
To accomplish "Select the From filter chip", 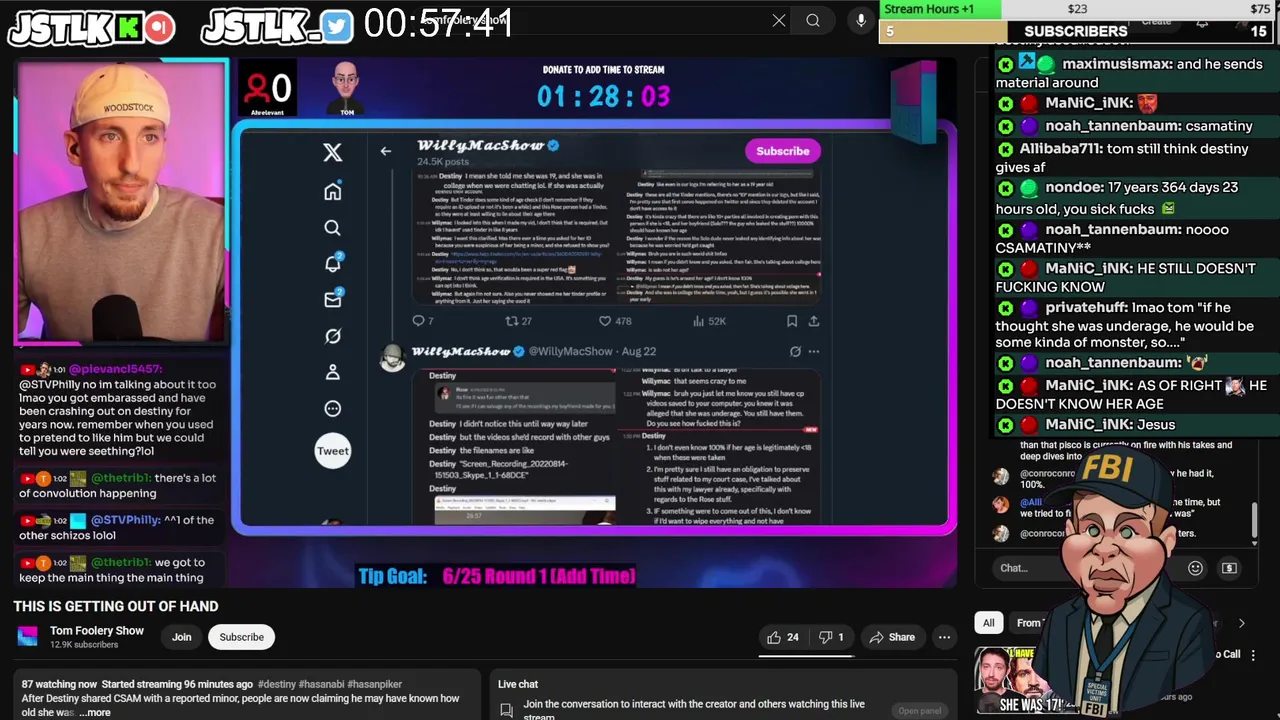I will coord(1028,623).
